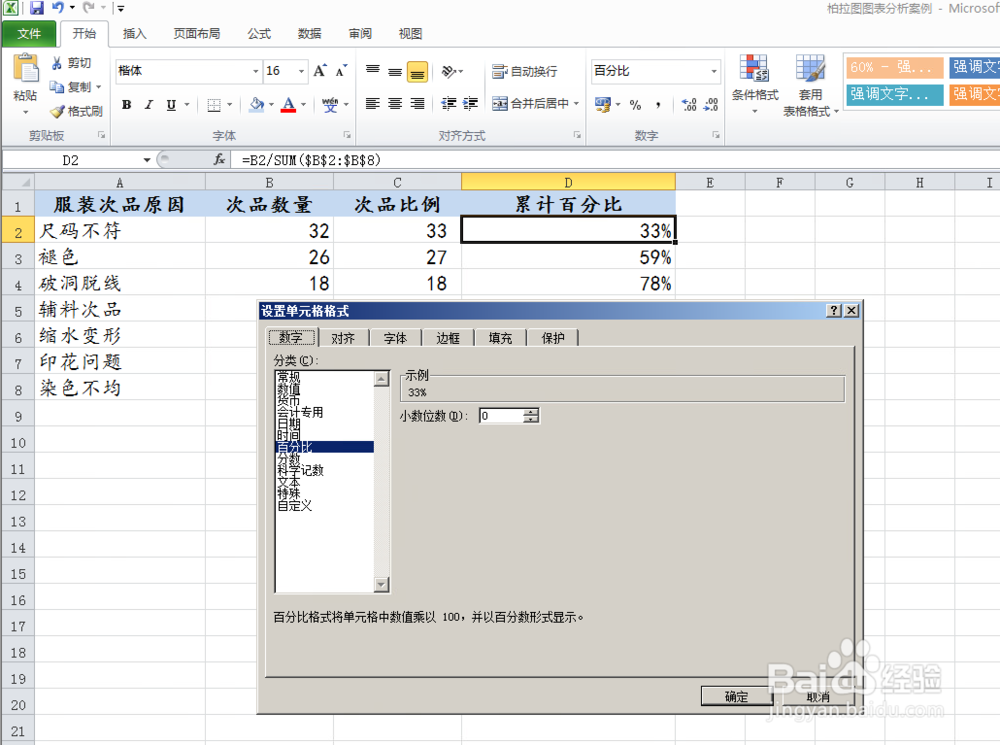The height and width of the screenshot is (745, 1000).
Task: Open 套用表格格式 table styles
Action: 811,85
